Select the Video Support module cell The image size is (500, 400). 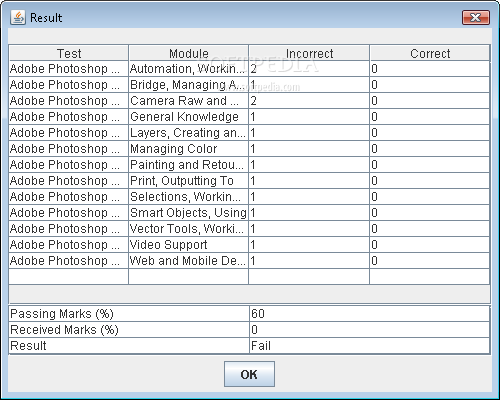(189, 245)
